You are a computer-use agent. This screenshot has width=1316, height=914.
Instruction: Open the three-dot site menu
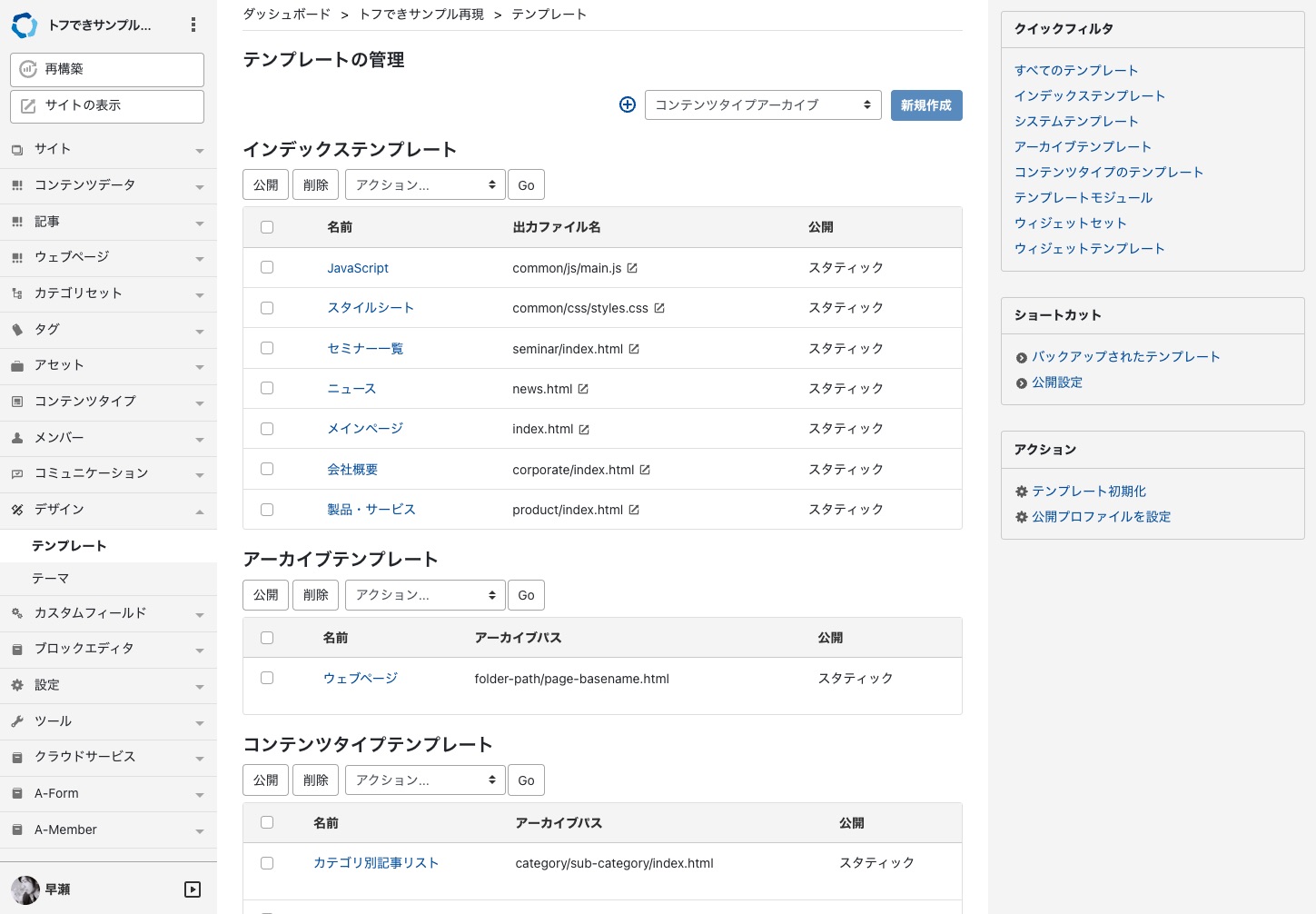[193, 25]
